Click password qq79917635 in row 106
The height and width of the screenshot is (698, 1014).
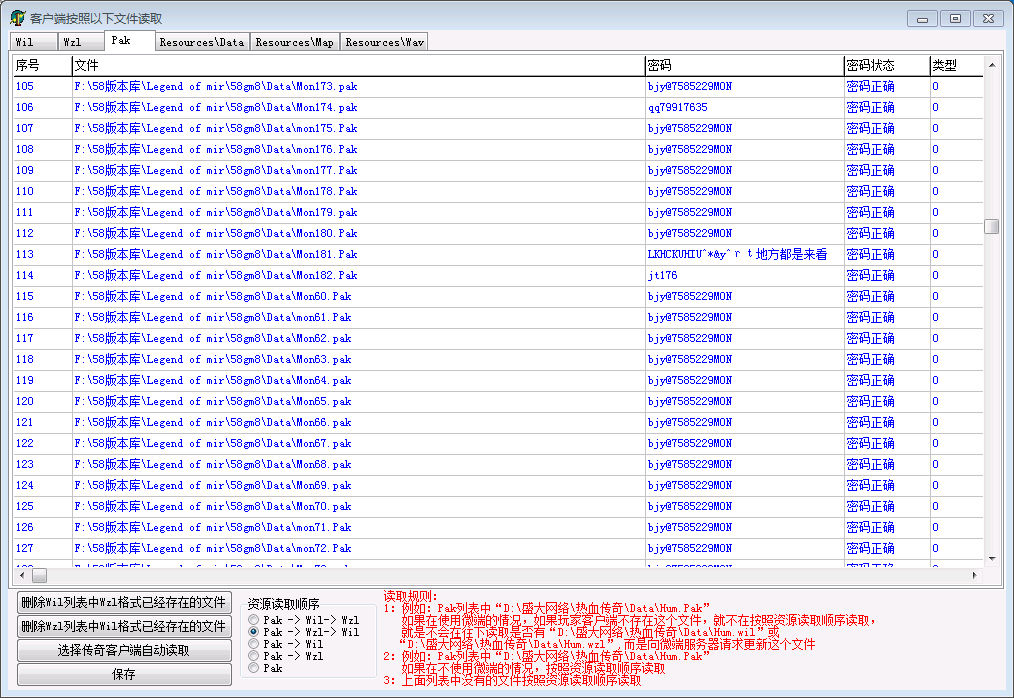pyautogui.click(x=678, y=107)
